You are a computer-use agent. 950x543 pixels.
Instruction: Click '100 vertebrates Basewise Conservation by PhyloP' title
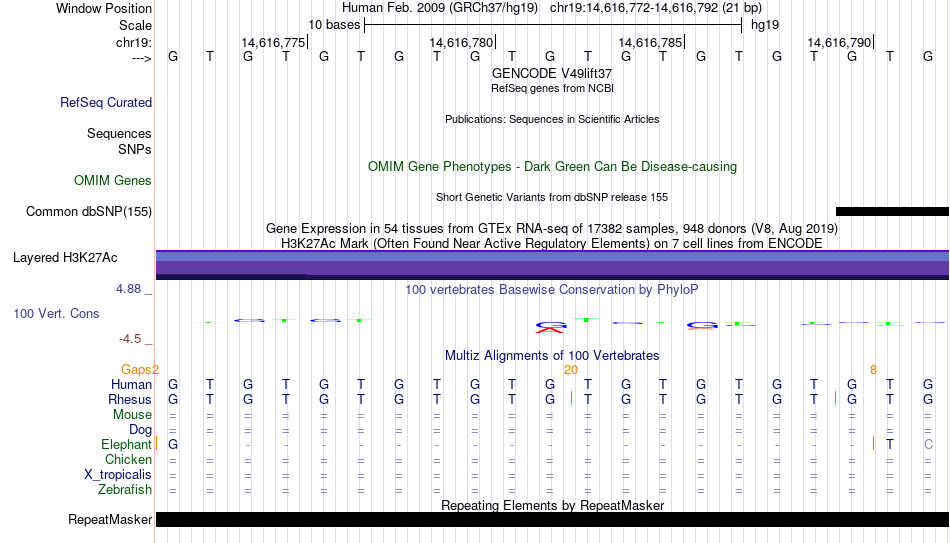click(x=552, y=290)
